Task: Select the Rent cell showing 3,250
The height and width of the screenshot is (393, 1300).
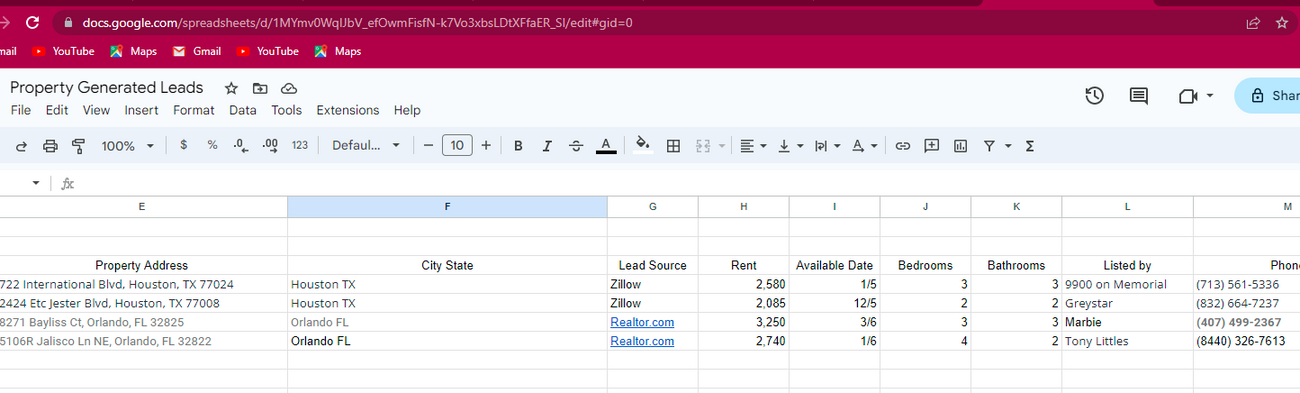Action: coord(743,322)
